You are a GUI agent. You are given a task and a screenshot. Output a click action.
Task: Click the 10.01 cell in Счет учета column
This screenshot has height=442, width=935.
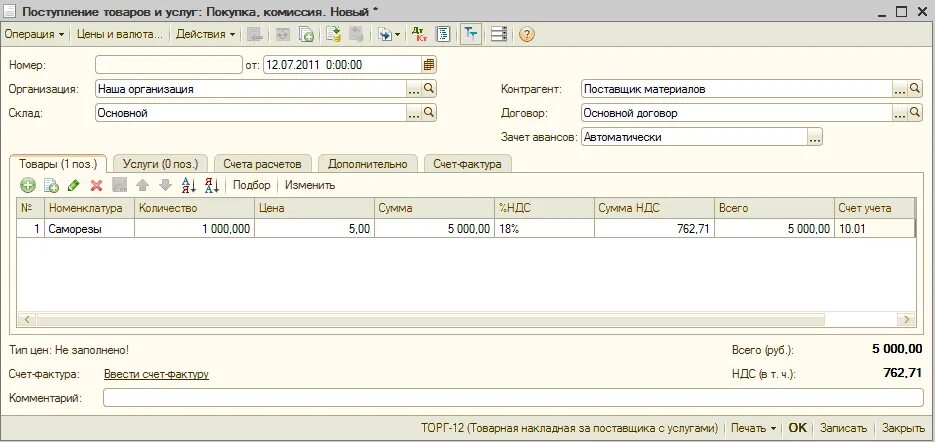[x=874, y=228]
